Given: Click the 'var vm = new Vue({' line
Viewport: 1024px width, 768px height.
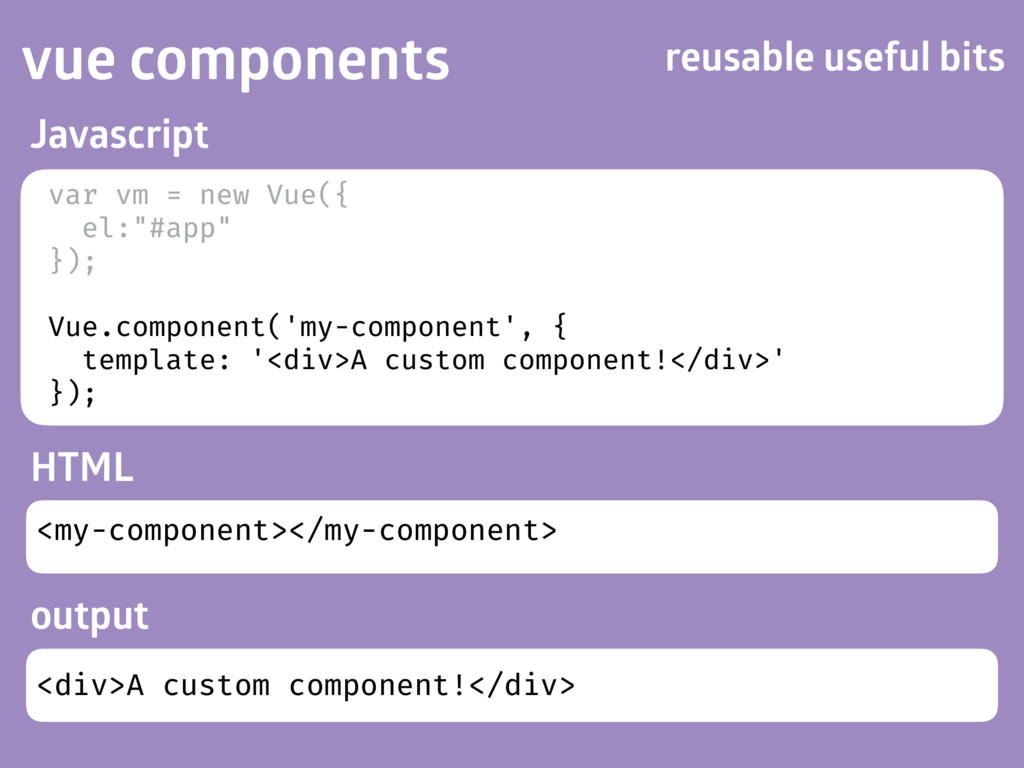Looking at the screenshot, I should pyautogui.click(x=199, y=195).
